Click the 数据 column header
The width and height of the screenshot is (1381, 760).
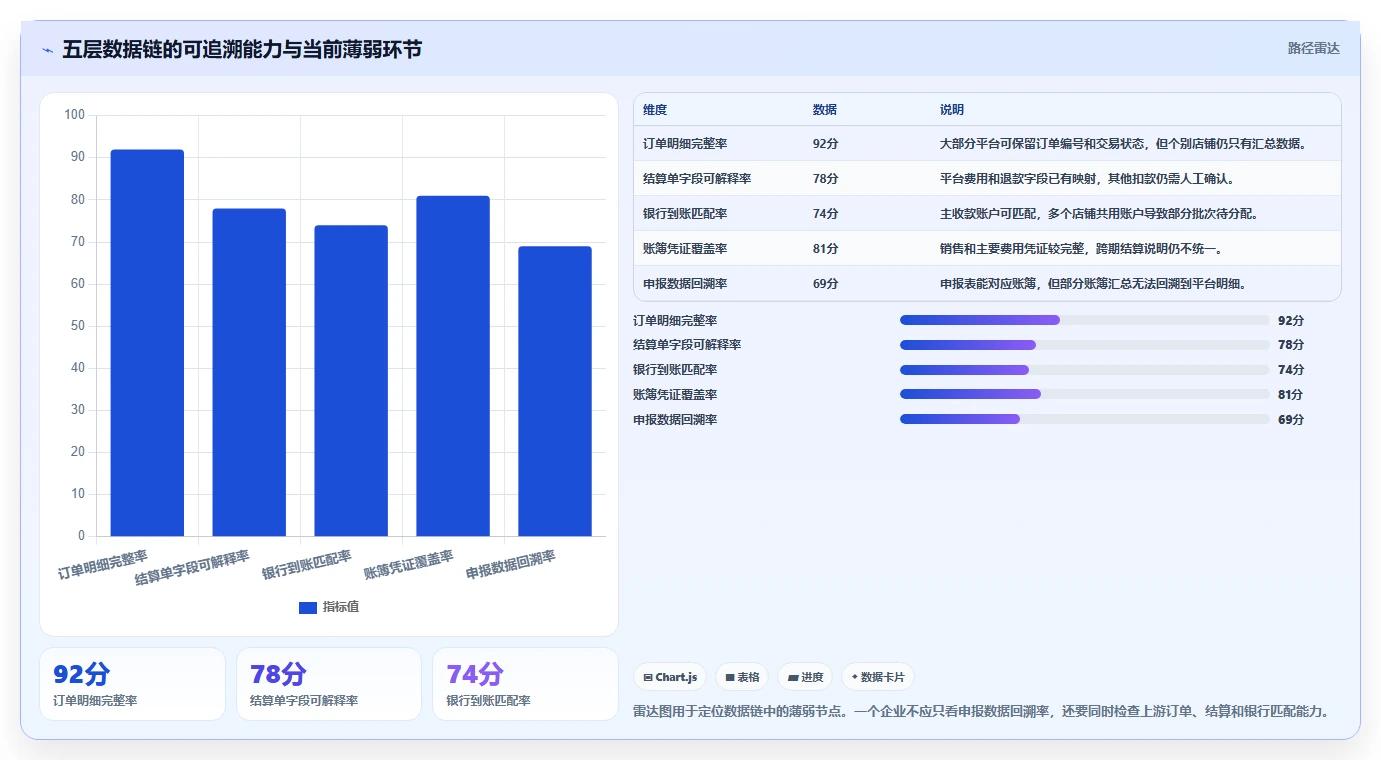825,110
